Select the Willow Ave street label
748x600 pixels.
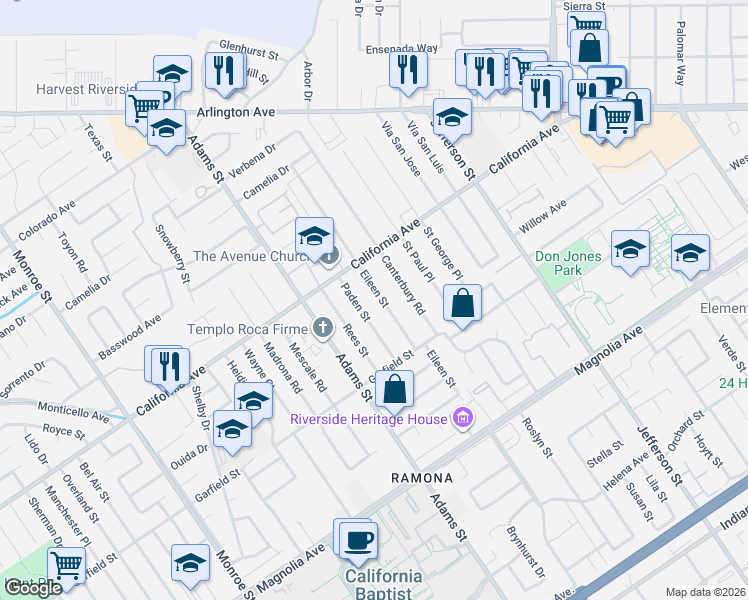[x=542, y=217]
